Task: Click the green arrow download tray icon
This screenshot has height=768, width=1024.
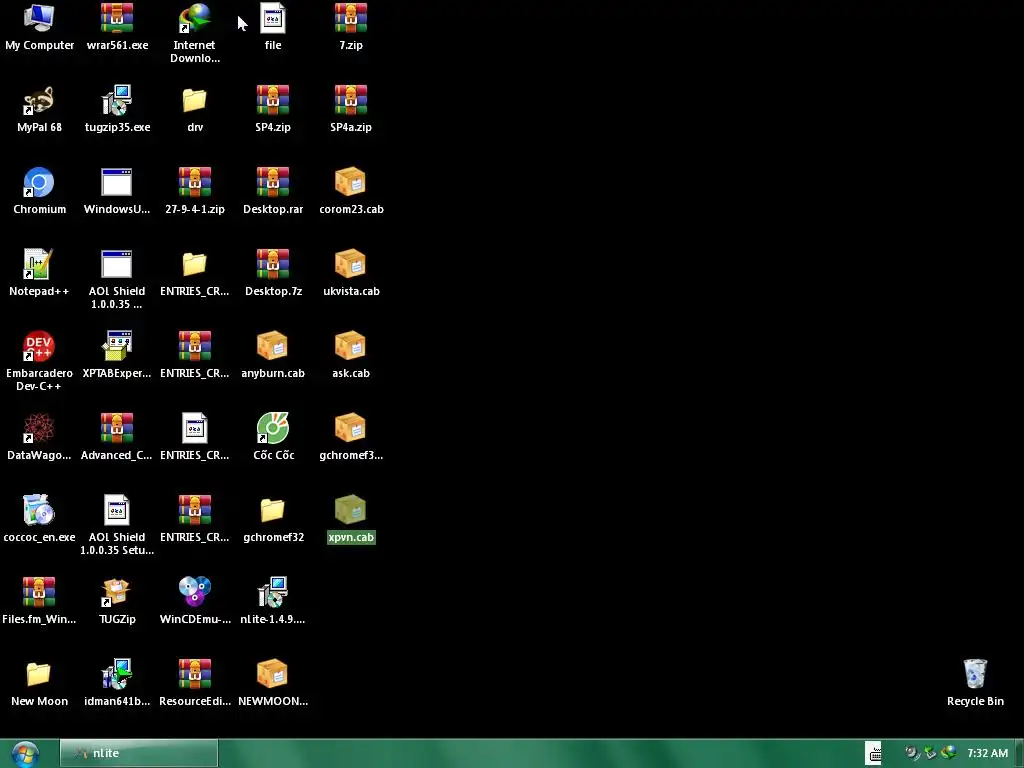Action: click(931, 753)
